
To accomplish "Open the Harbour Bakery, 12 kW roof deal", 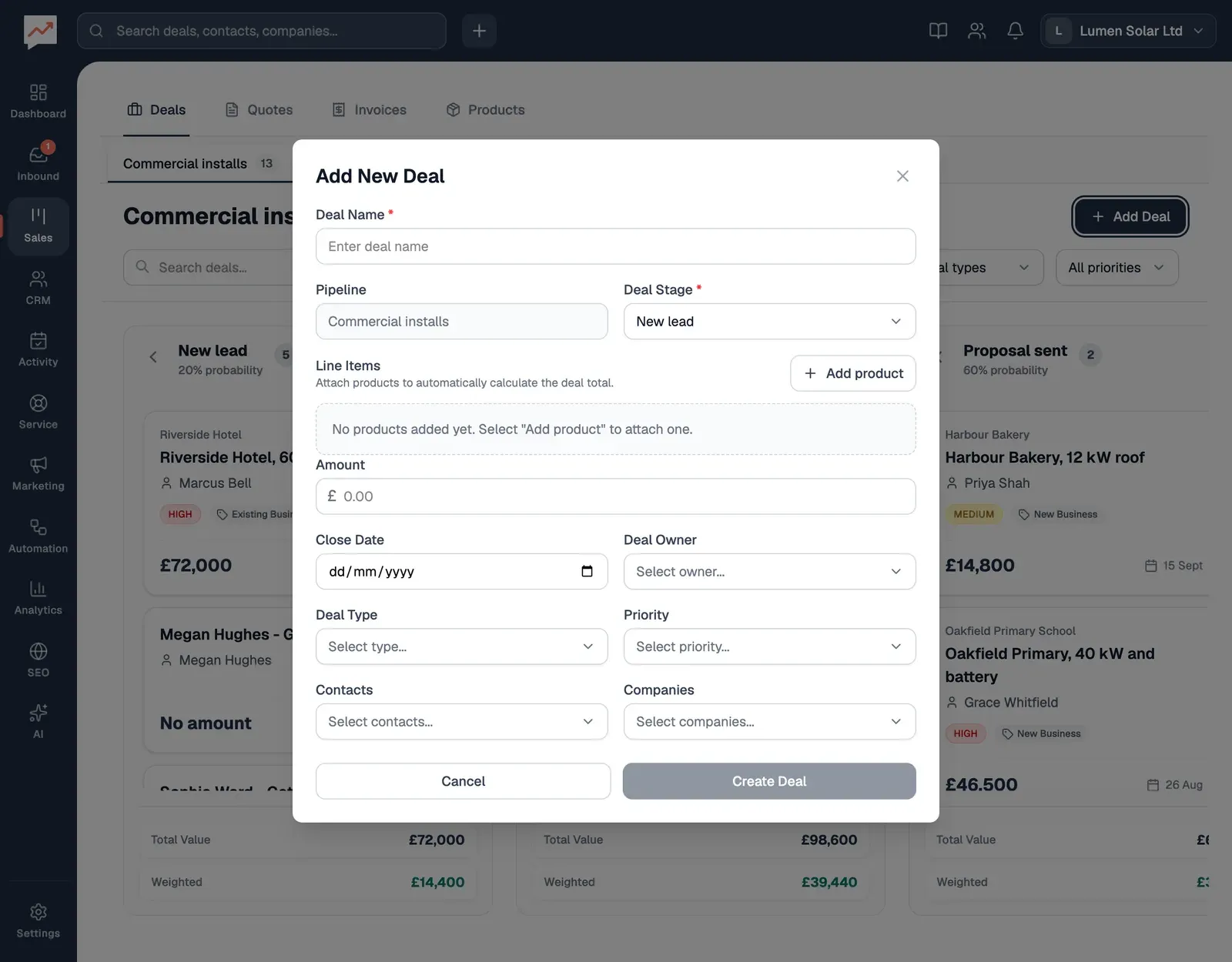I will point(1044,457).
